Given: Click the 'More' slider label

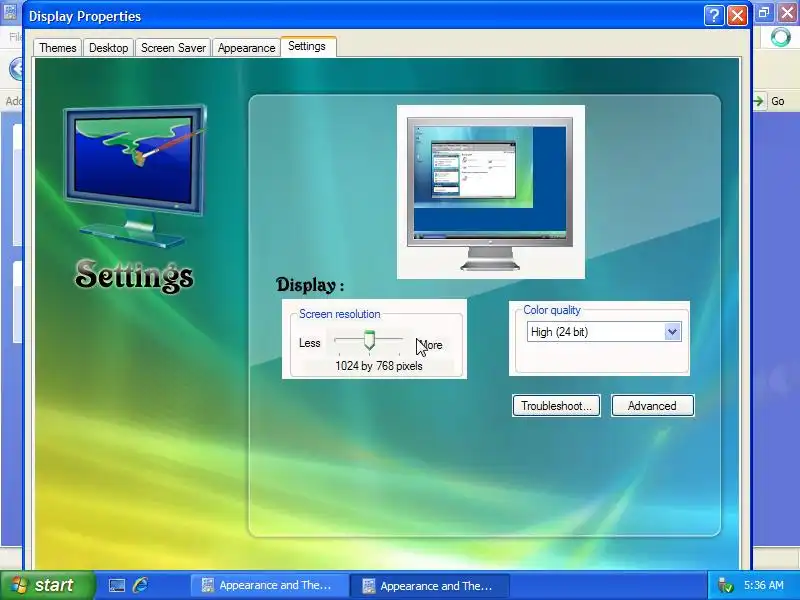Looking at the screenshot, I should pos(430,345).
